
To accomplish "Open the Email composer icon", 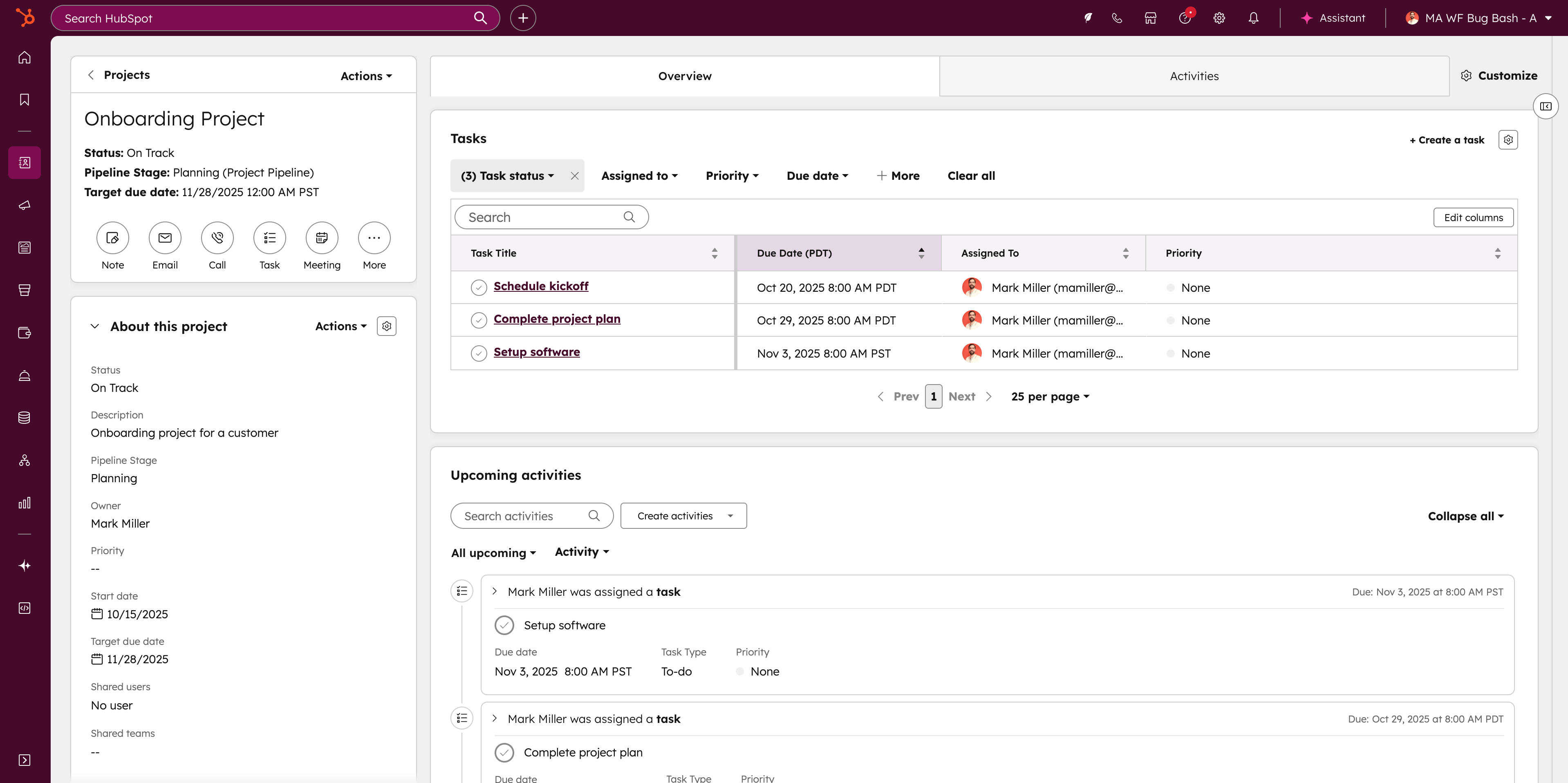I will [165, 238].
